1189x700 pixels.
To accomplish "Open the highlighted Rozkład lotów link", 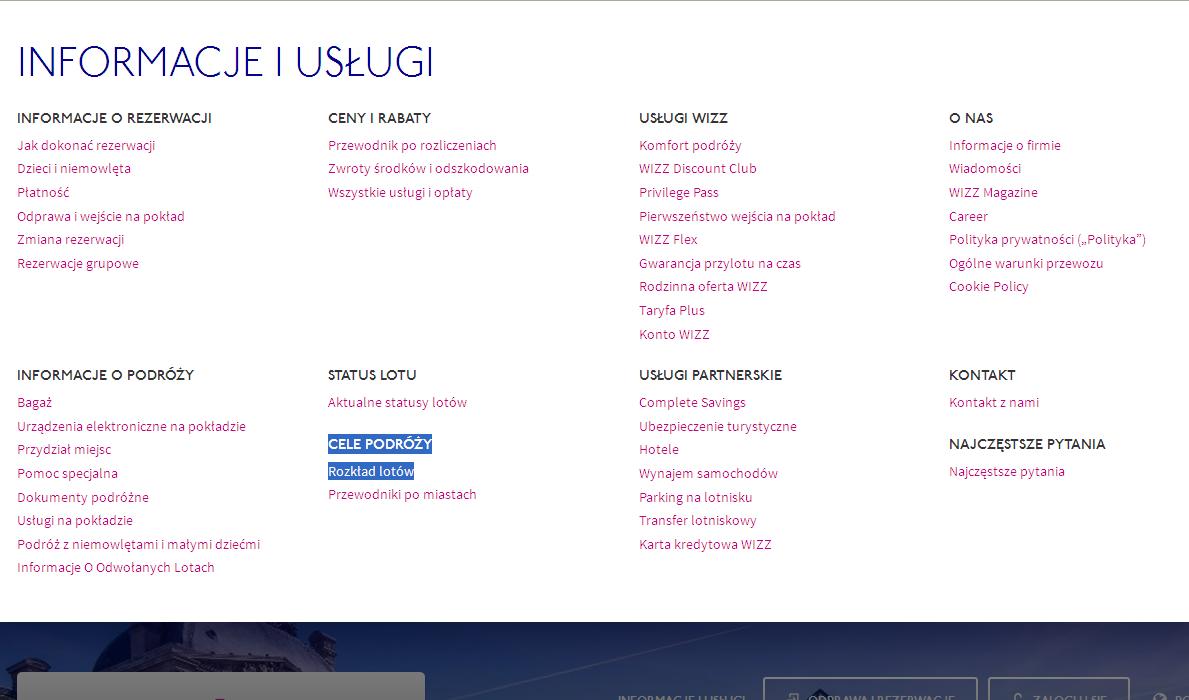I will click(x=371, y=472).
